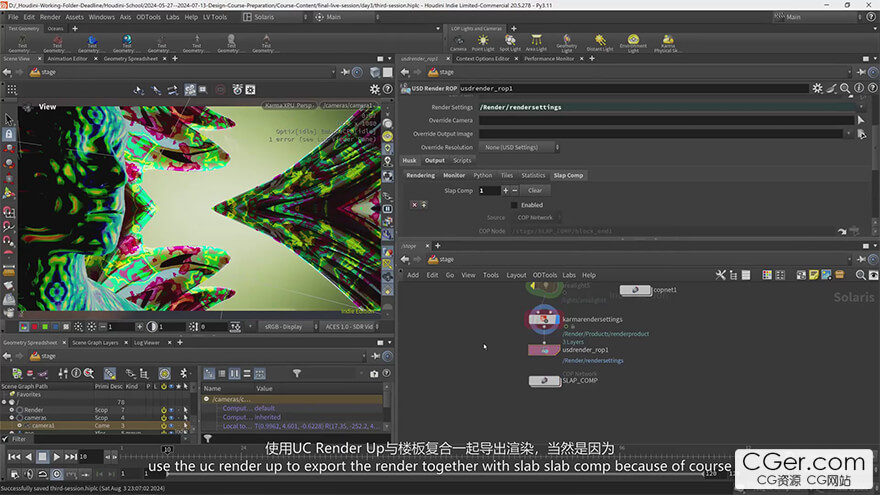
Task: Toggle visibility eye for Render prim
Action: [171, 410]
